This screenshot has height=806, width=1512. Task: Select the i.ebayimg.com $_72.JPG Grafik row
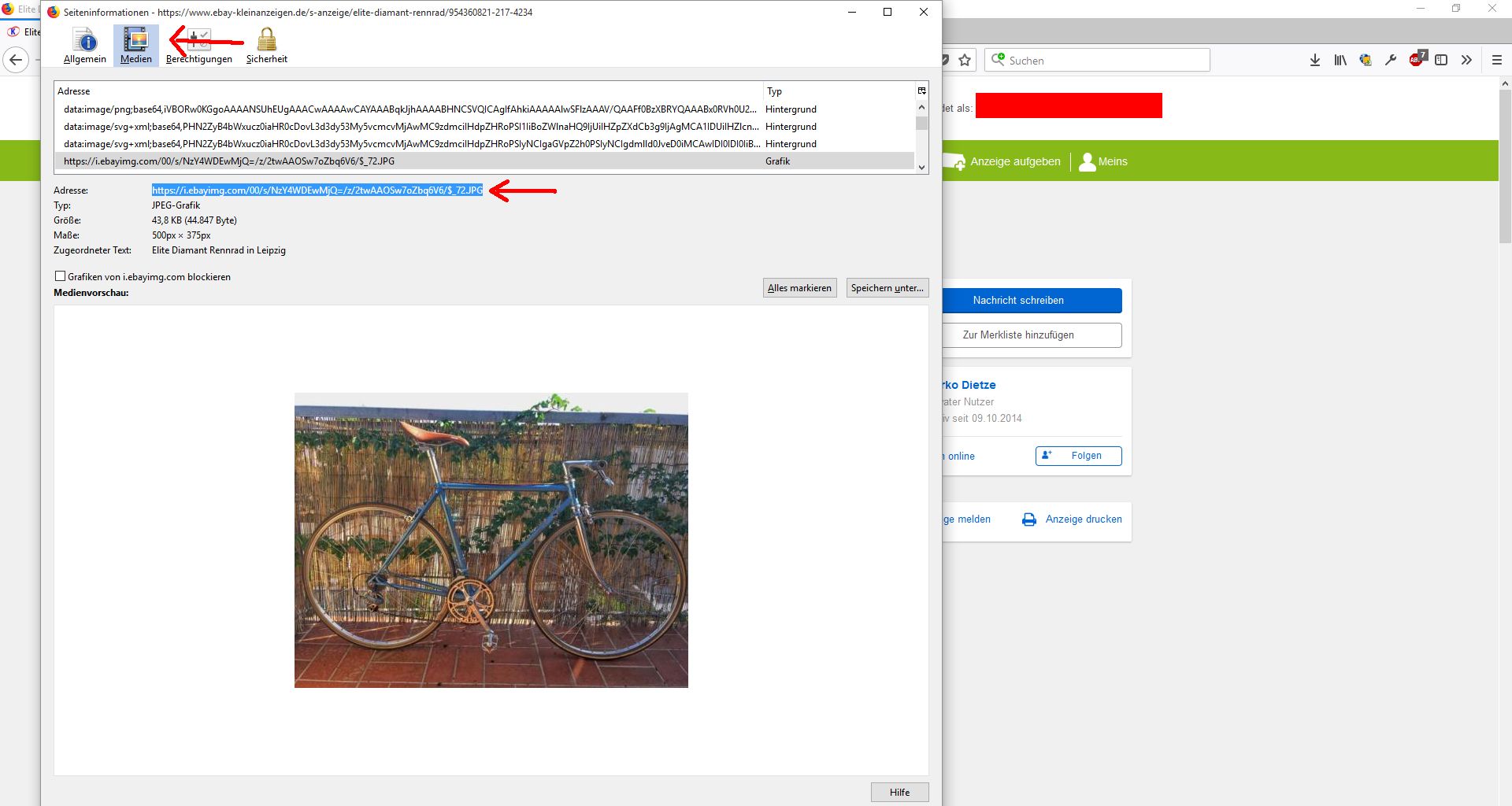pyautogui.click(x=484, y=161)
